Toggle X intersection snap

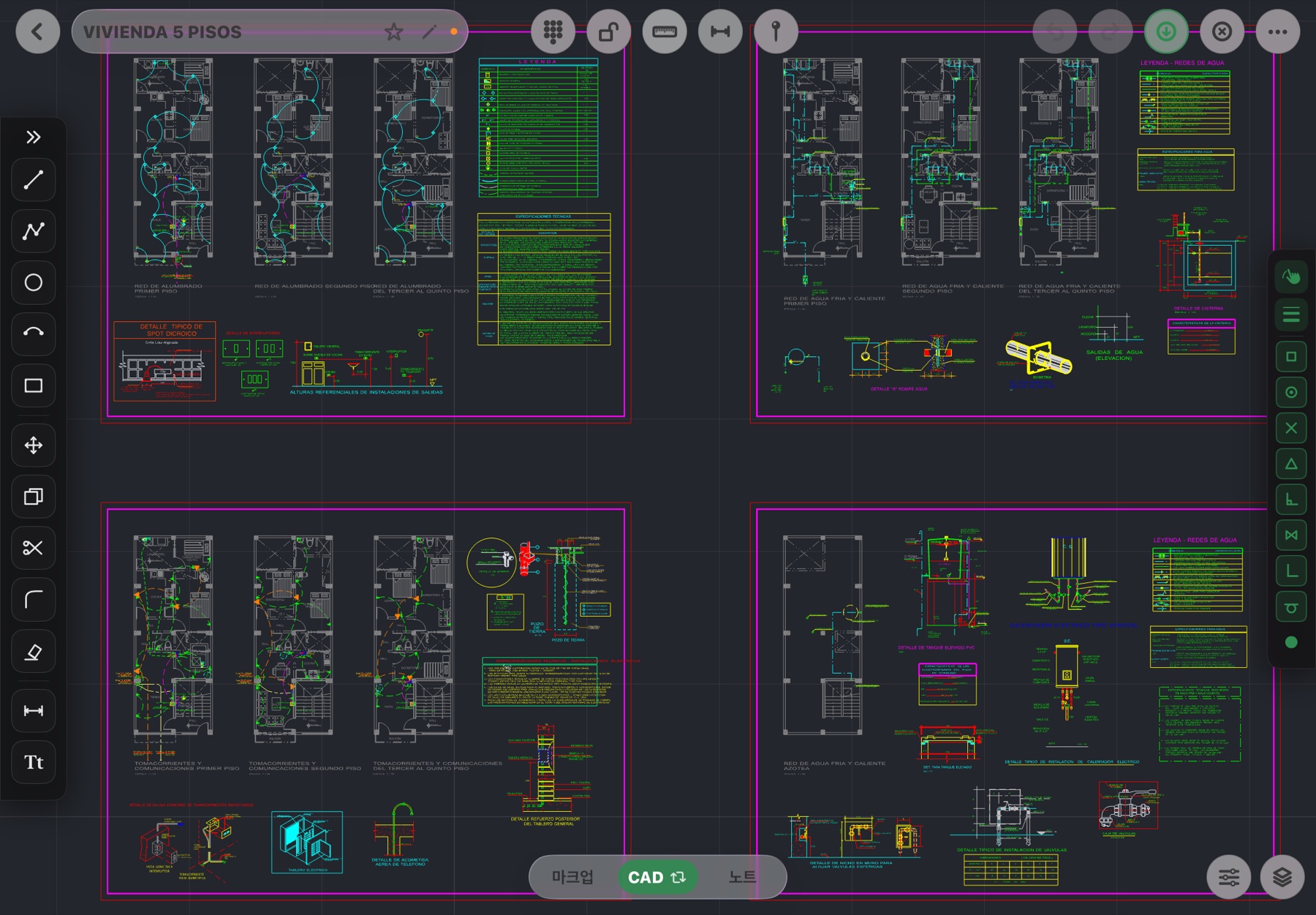coord(1291,428)
